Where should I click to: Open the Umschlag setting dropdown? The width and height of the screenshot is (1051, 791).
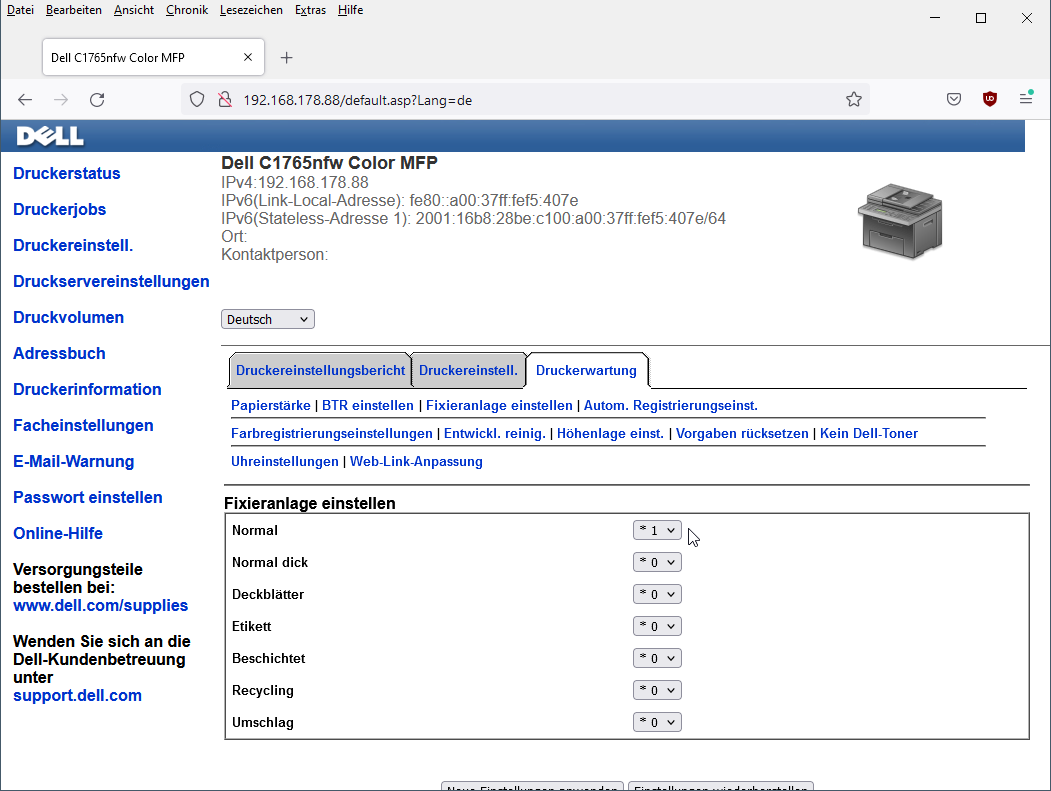point(657,722)
